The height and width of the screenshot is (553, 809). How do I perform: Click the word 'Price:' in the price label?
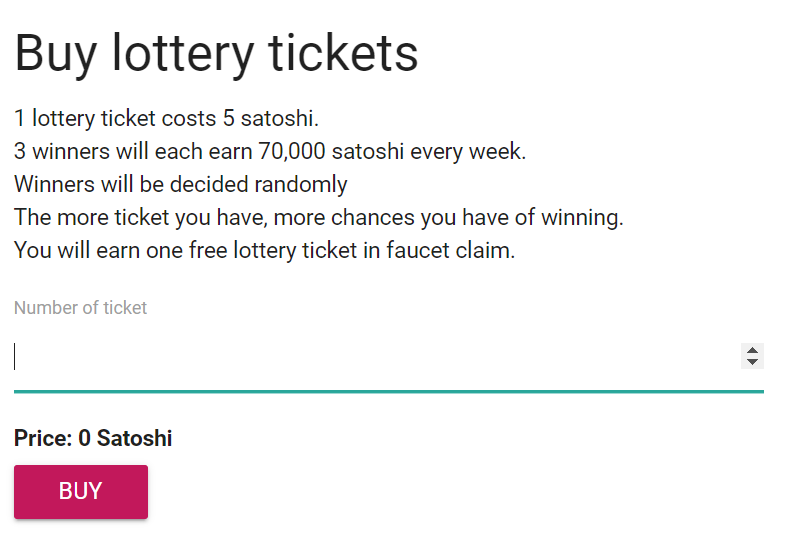tap(43, 438)
